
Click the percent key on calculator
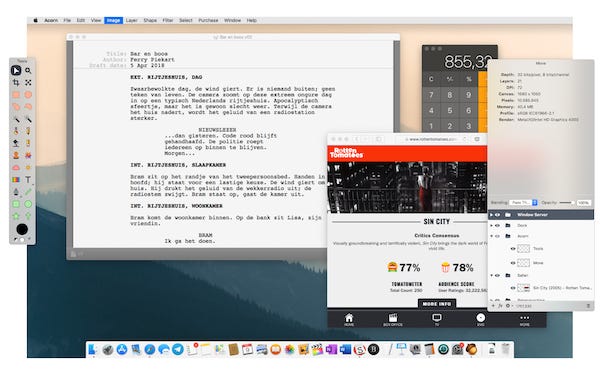tap(468, 79)
